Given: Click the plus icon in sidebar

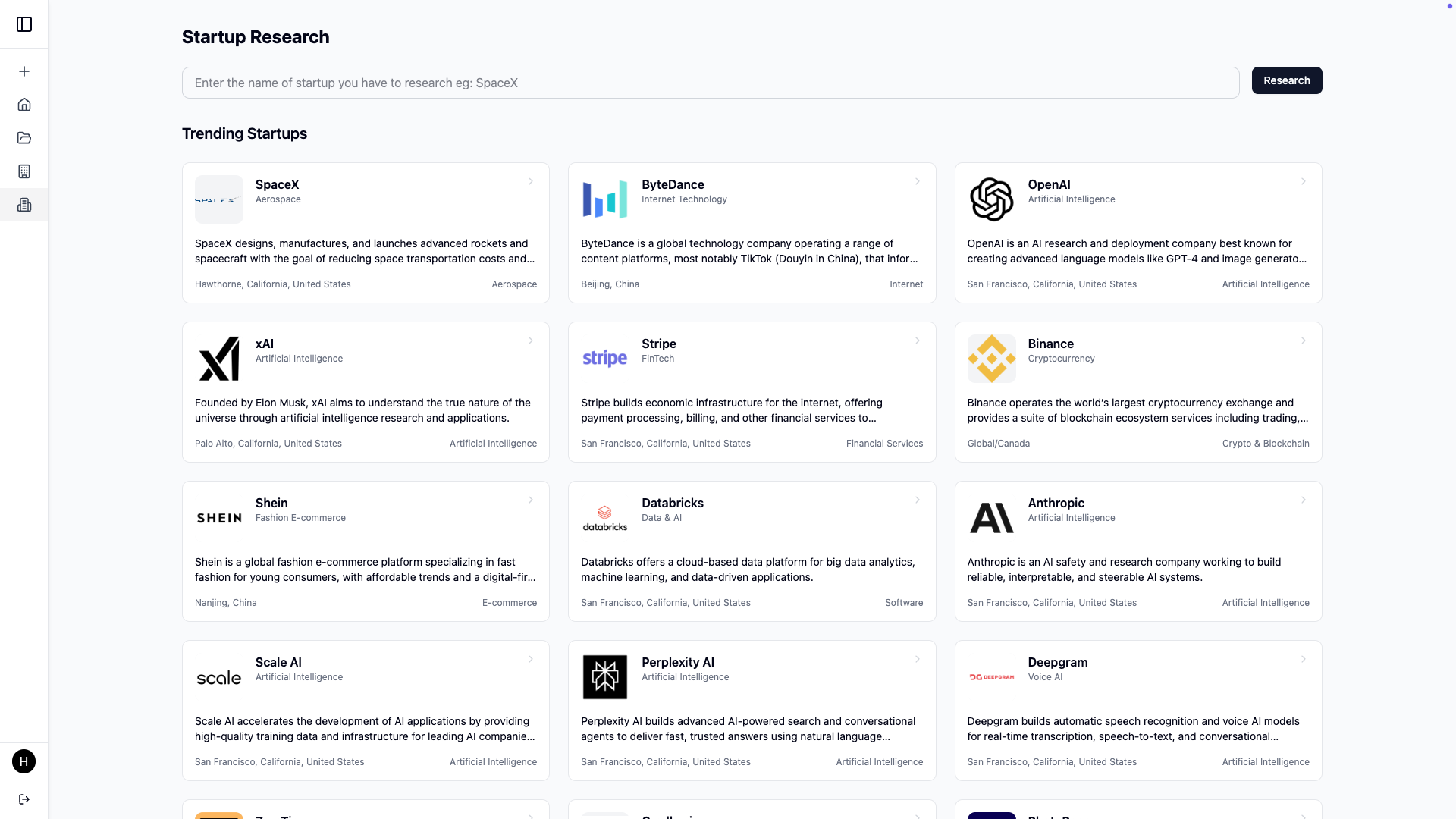Looking at the screenshot, I should pos(24,71).
